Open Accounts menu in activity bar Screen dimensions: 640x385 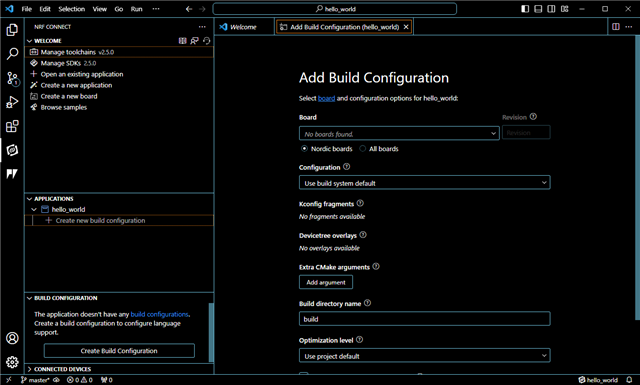click(x=12, y=338)
